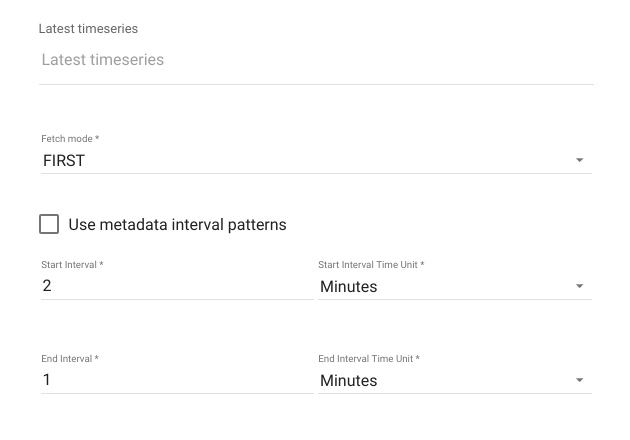630x440 pixels.
Task: Click the 'Start Interval *' field label
Action: [x=72, y=265]
